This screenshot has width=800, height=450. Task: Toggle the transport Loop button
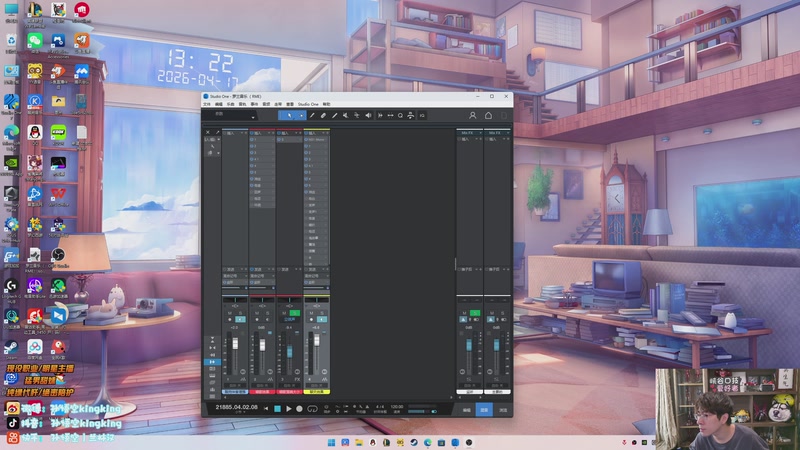click(x=312, y=409)
